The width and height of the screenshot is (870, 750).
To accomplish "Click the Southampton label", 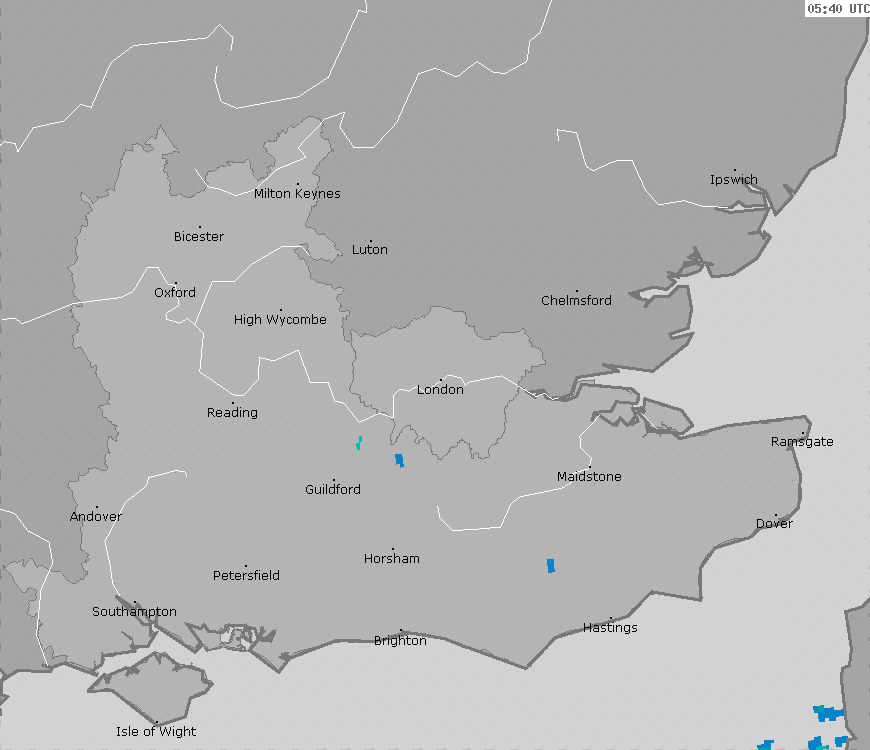I will (x=135, y=611).
